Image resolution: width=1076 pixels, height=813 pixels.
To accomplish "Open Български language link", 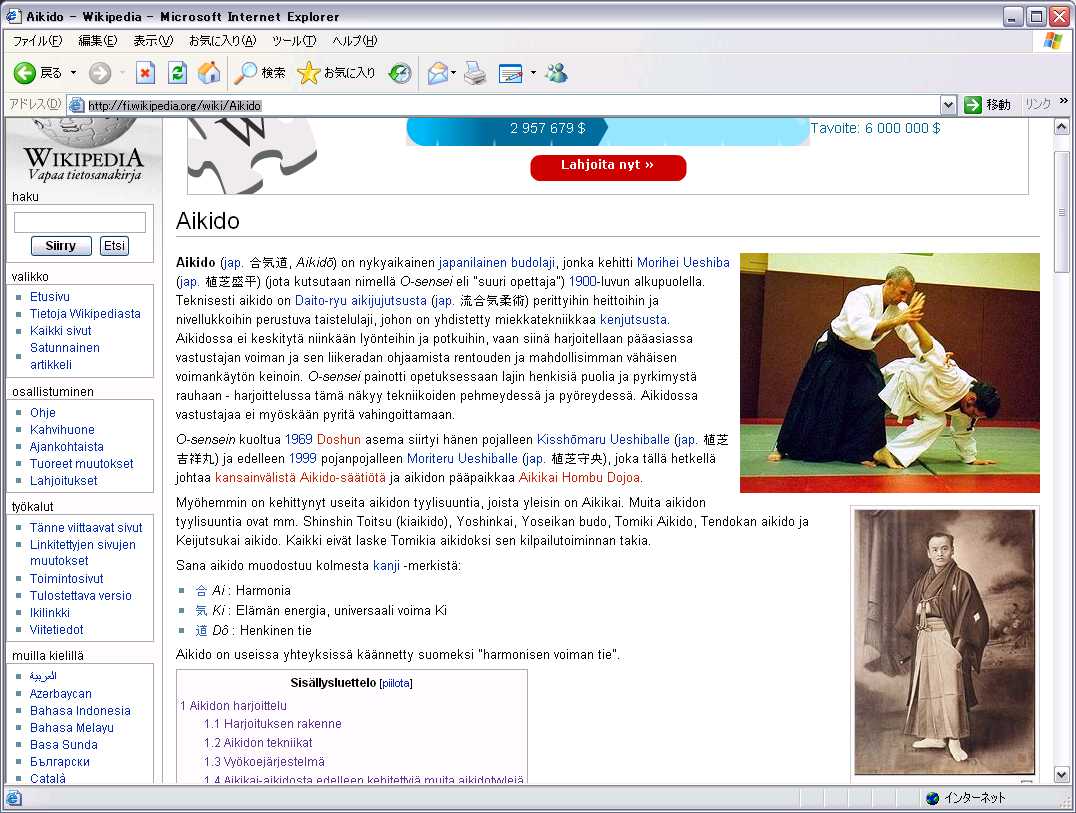I will [x=59, y=762].
